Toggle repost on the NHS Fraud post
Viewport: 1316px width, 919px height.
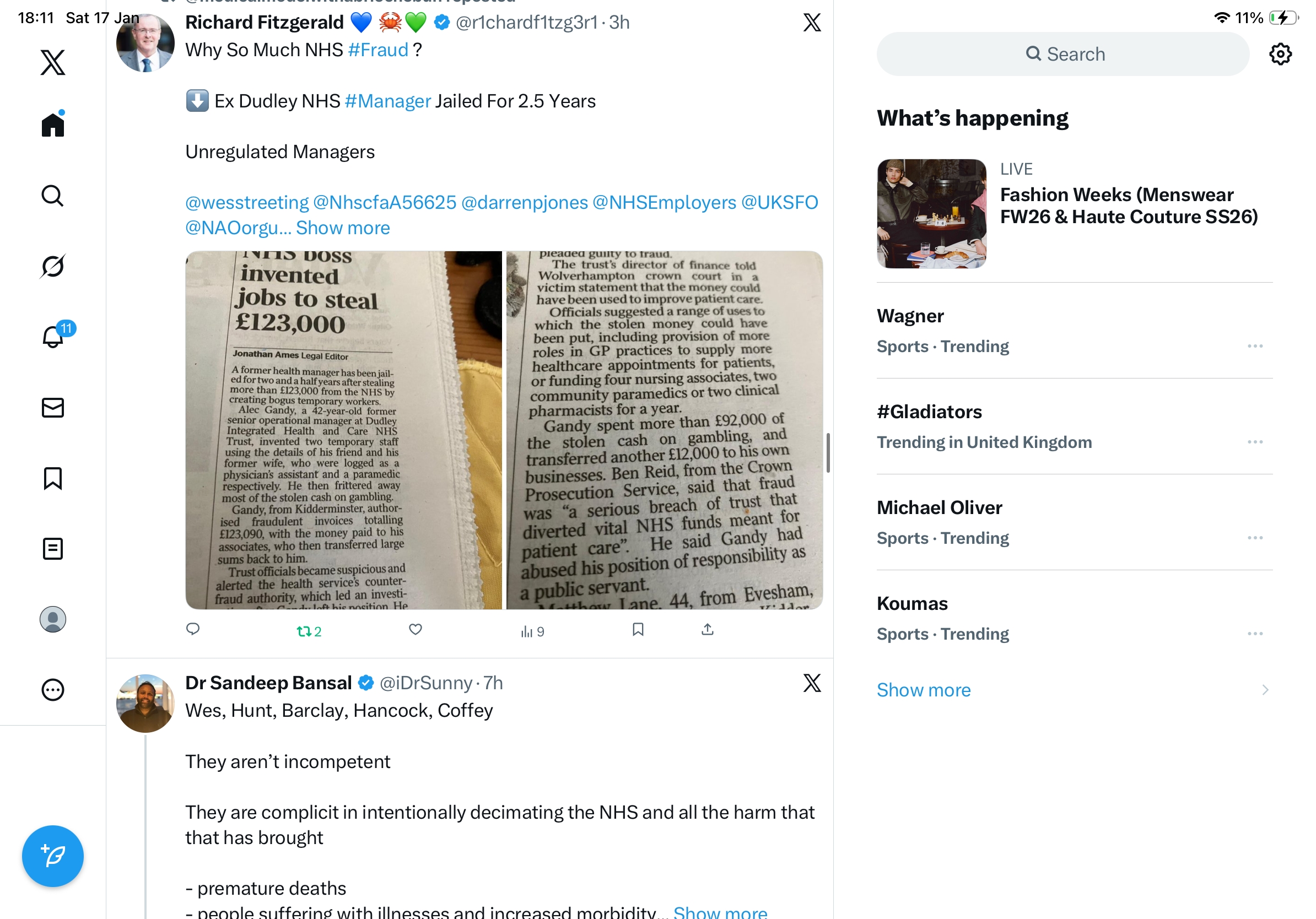[x=309, y=631]
